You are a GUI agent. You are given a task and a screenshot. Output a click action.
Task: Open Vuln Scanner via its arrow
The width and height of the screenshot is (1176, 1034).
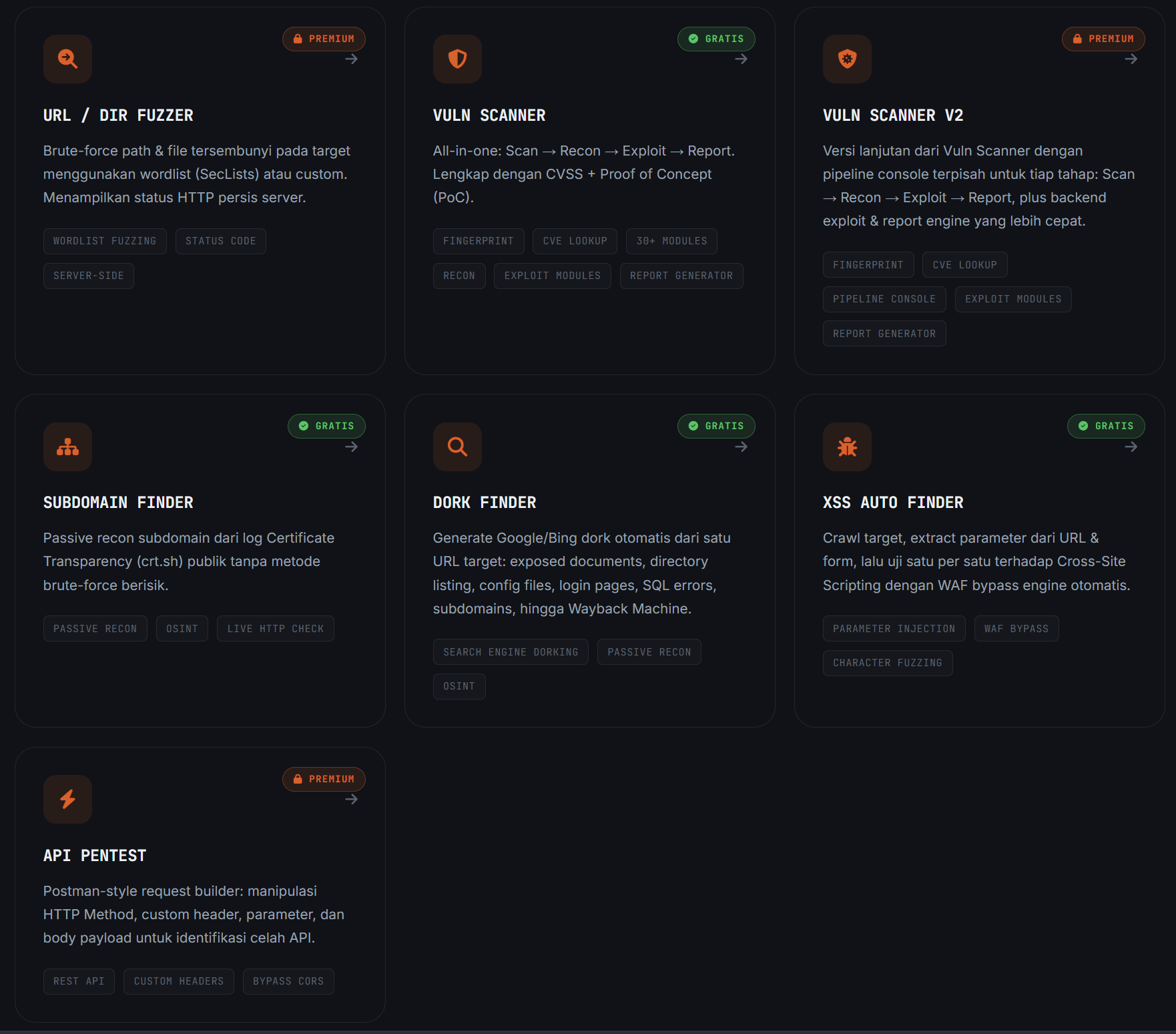click(742, 59)
